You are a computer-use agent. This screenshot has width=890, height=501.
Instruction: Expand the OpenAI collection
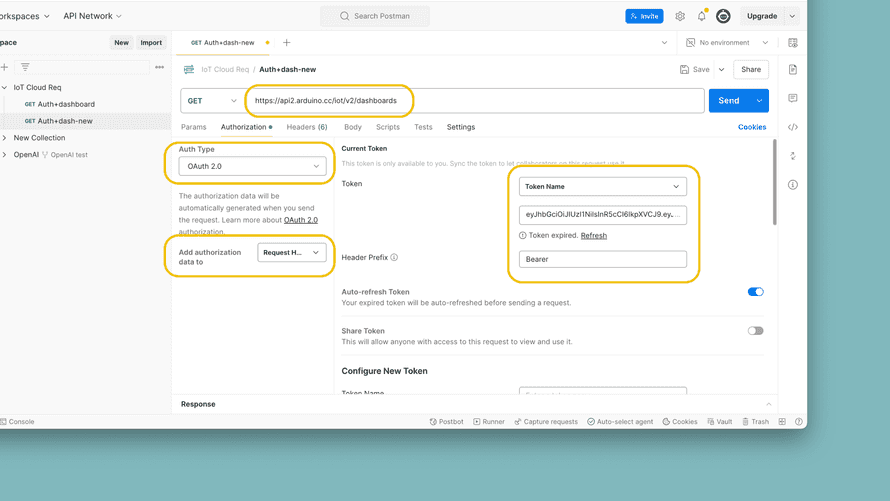(5, 155)
